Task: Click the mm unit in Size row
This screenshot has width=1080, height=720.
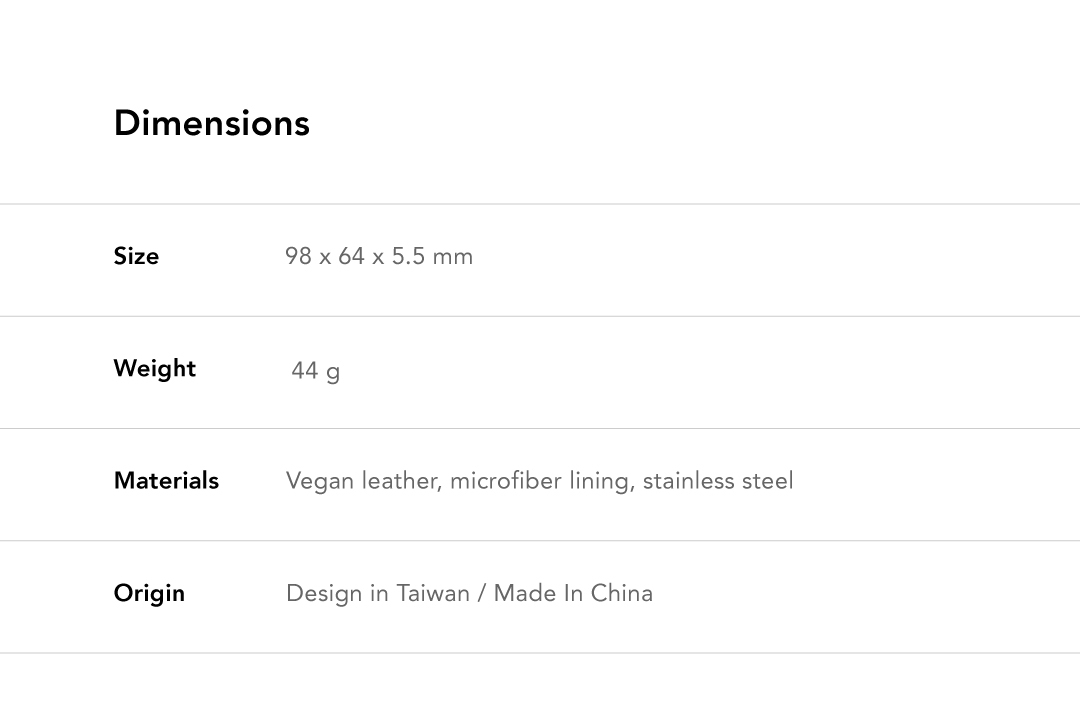Action: point(453,257)
